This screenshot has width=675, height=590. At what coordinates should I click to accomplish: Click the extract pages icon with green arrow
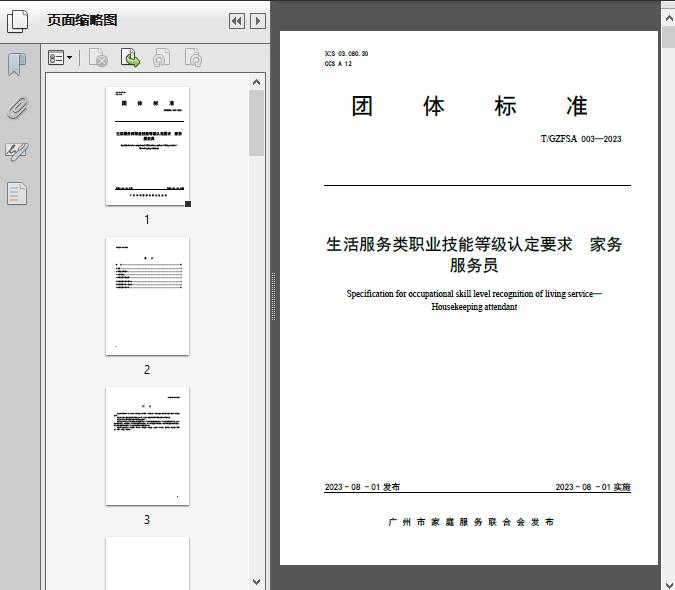[x=130, y=59]
